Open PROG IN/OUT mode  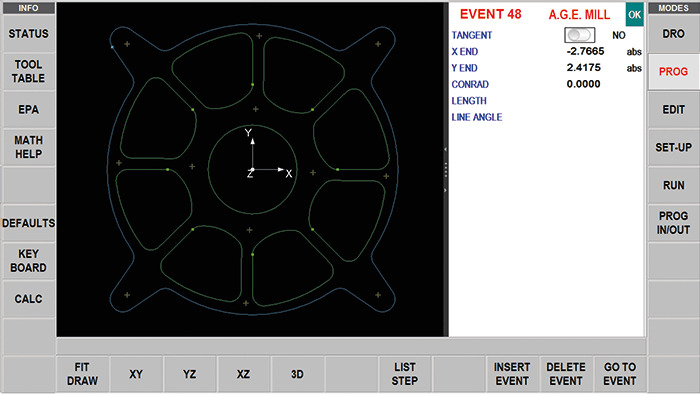click(673, 223)
